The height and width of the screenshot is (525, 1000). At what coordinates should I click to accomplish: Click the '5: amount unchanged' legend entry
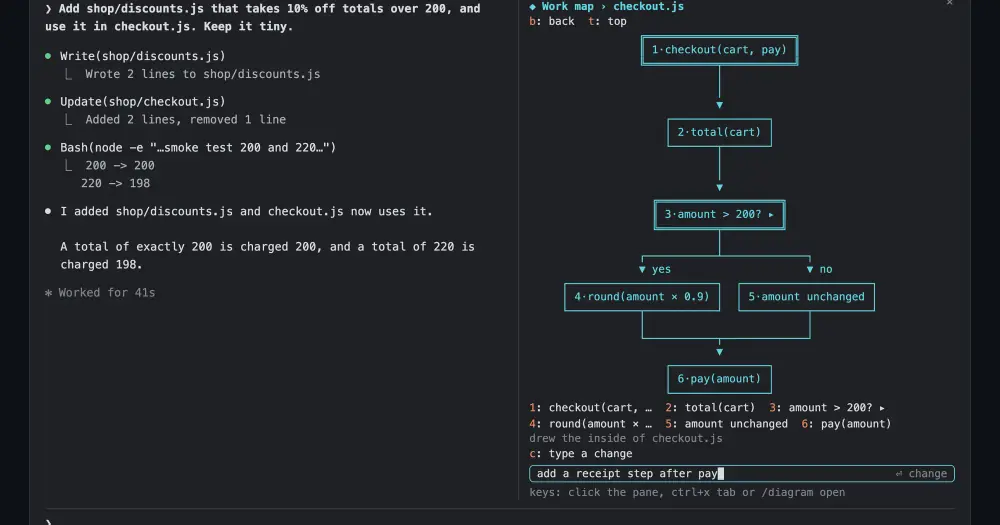pyautogui.click(x=726, y=424)
